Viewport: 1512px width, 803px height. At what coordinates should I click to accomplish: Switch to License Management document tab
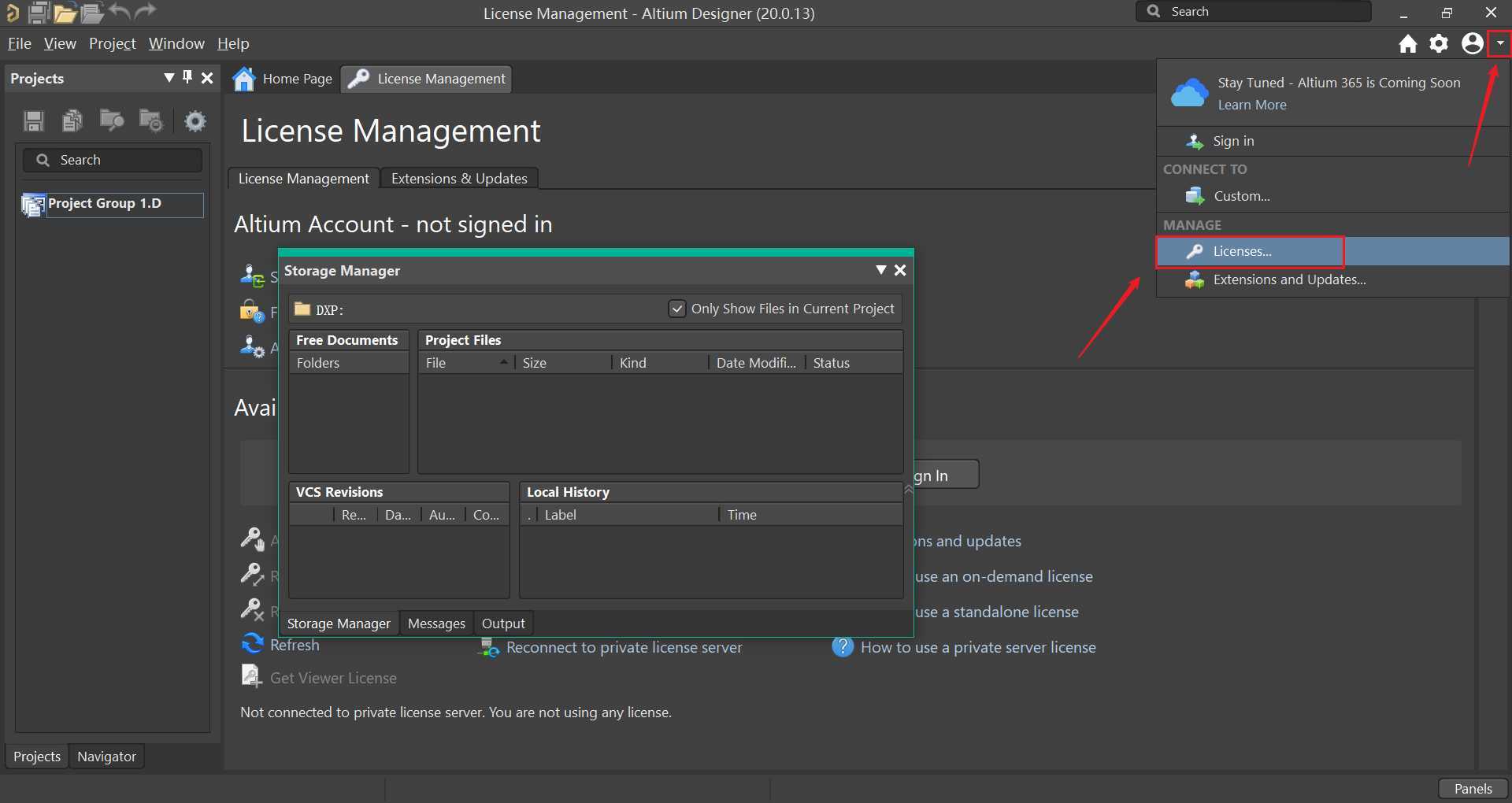(427, 79)
